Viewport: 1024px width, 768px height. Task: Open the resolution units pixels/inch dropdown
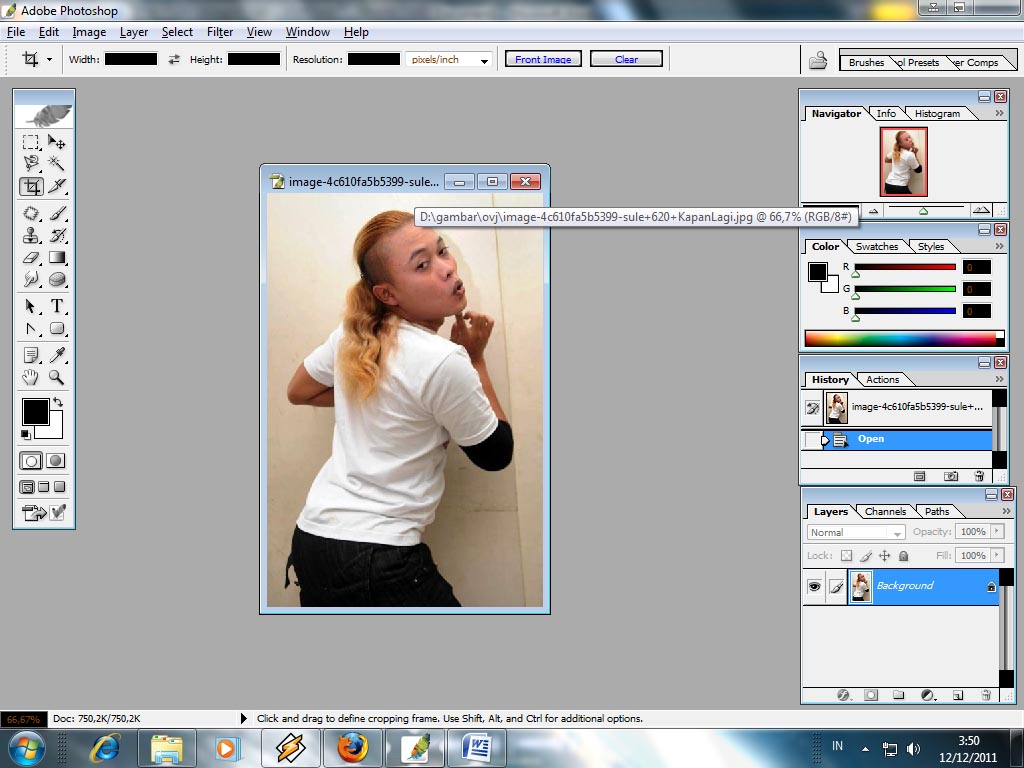484,60
